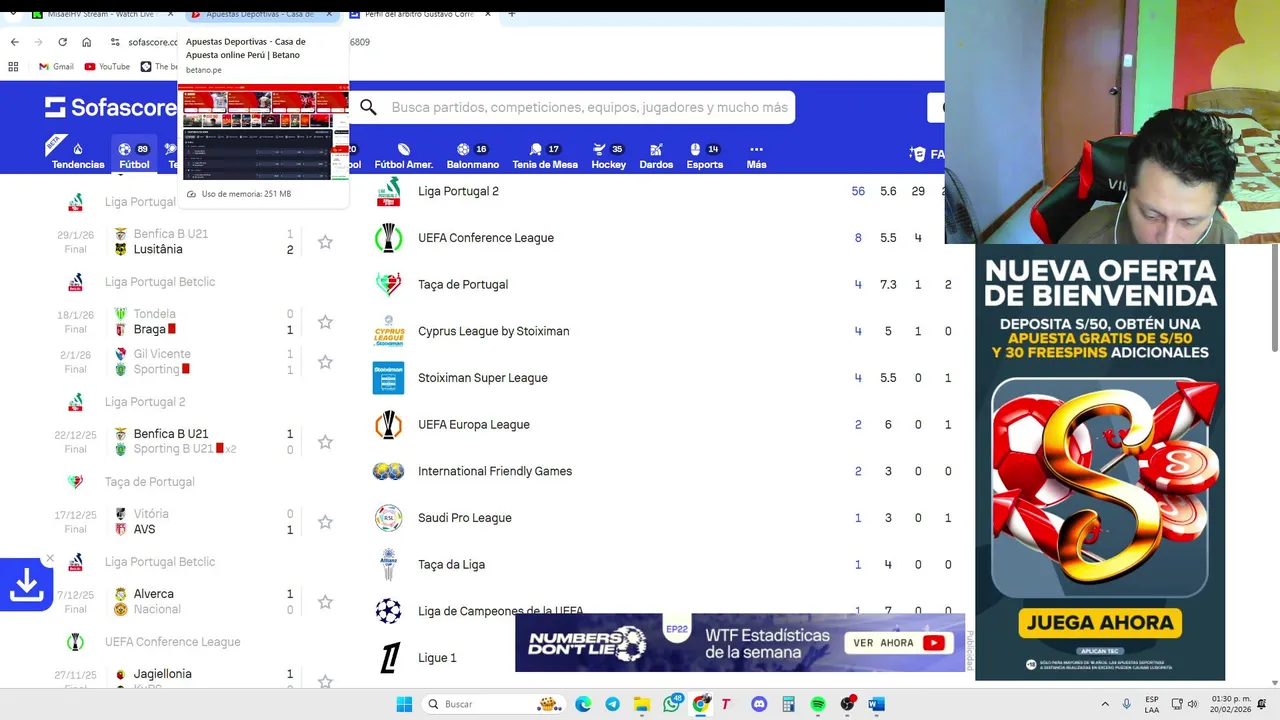Go to the browser home page

(86, 42)
